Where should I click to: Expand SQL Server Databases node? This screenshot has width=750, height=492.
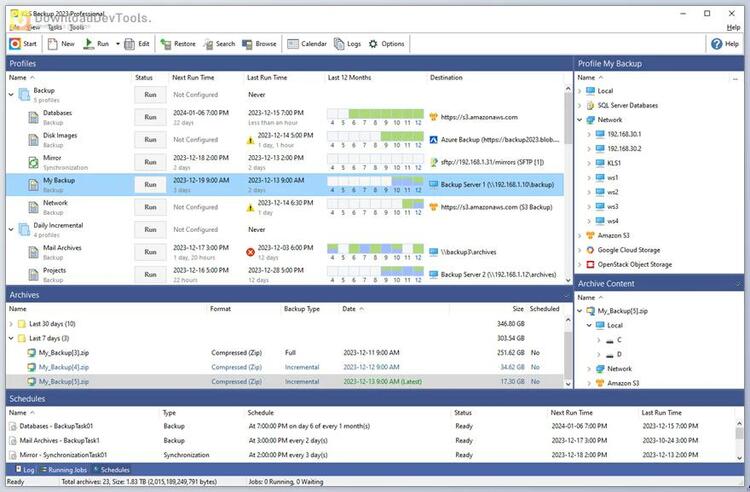click(x=580, y=105)
